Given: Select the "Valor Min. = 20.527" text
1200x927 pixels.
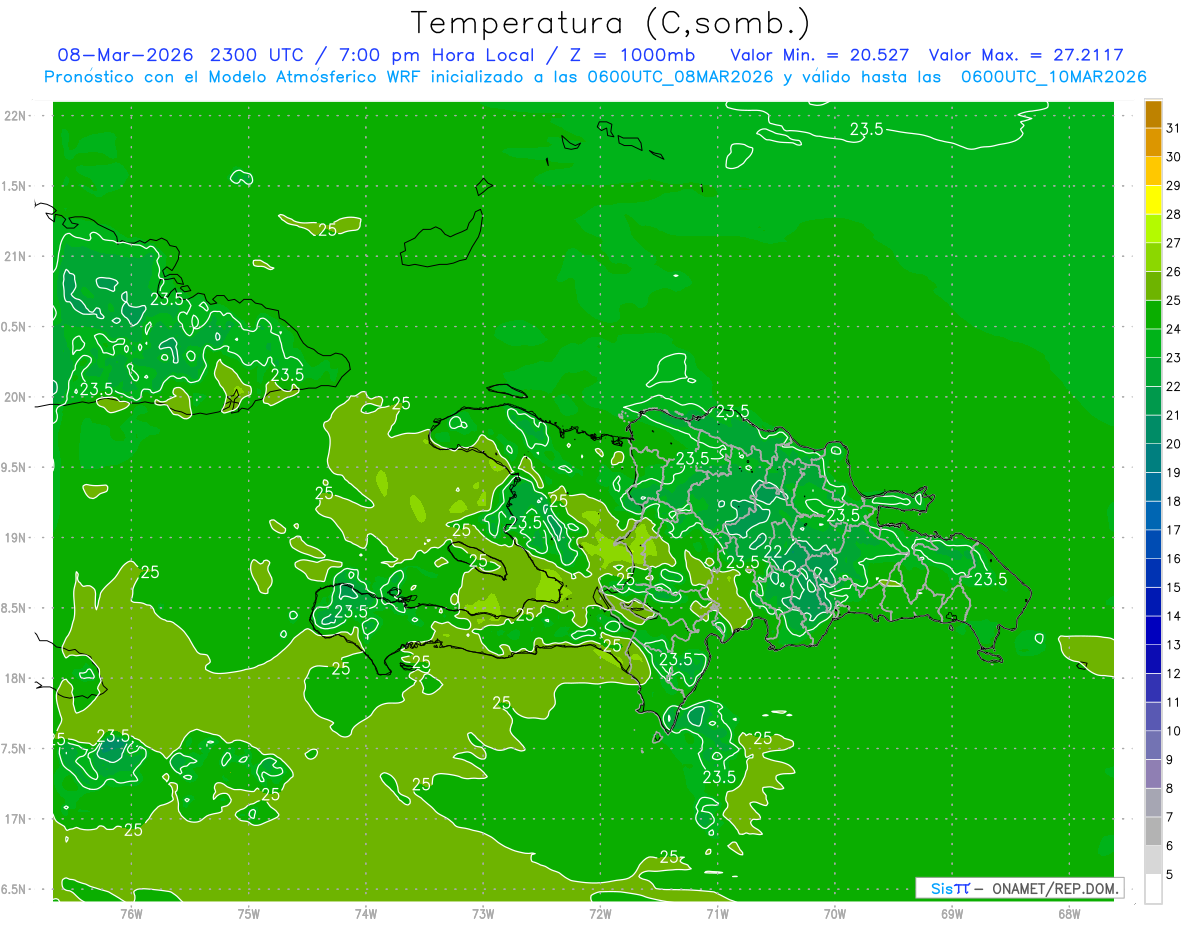Looking at the screenshot, I should [819, 55].
